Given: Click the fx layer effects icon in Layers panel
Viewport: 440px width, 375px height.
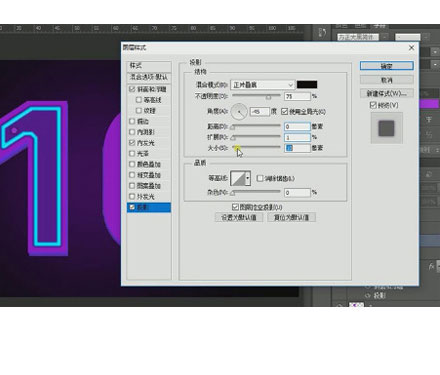Looking at the screenshot, I should (x=432, y=266).
